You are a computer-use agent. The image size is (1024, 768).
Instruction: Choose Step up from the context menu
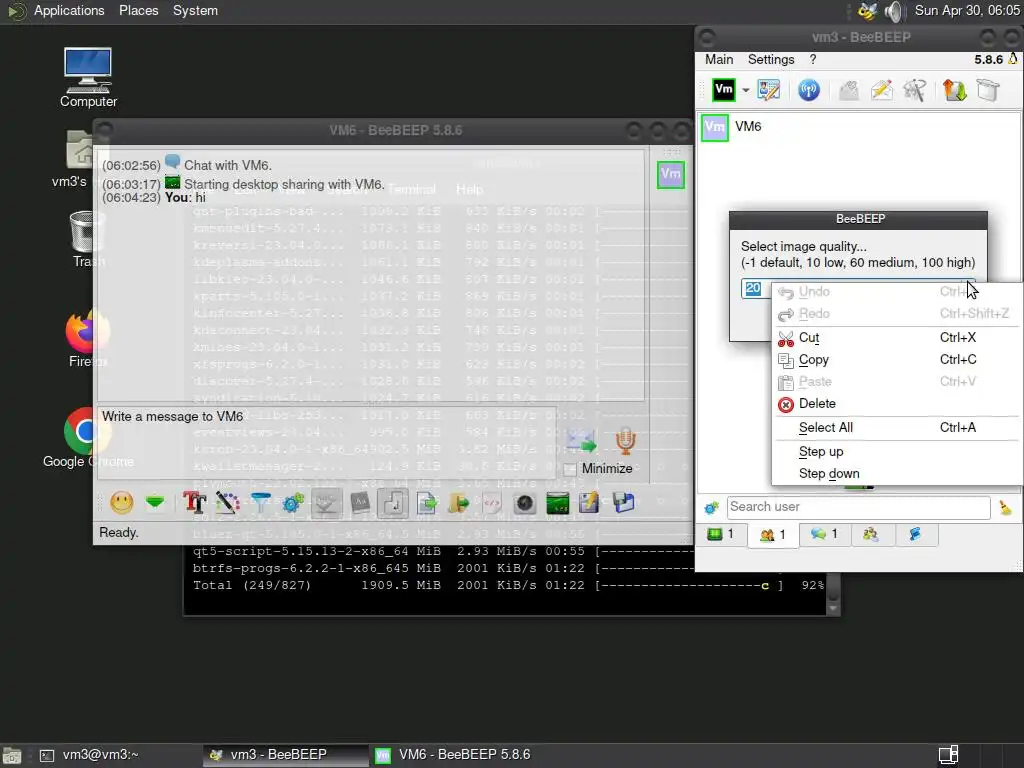pos(896,452)
